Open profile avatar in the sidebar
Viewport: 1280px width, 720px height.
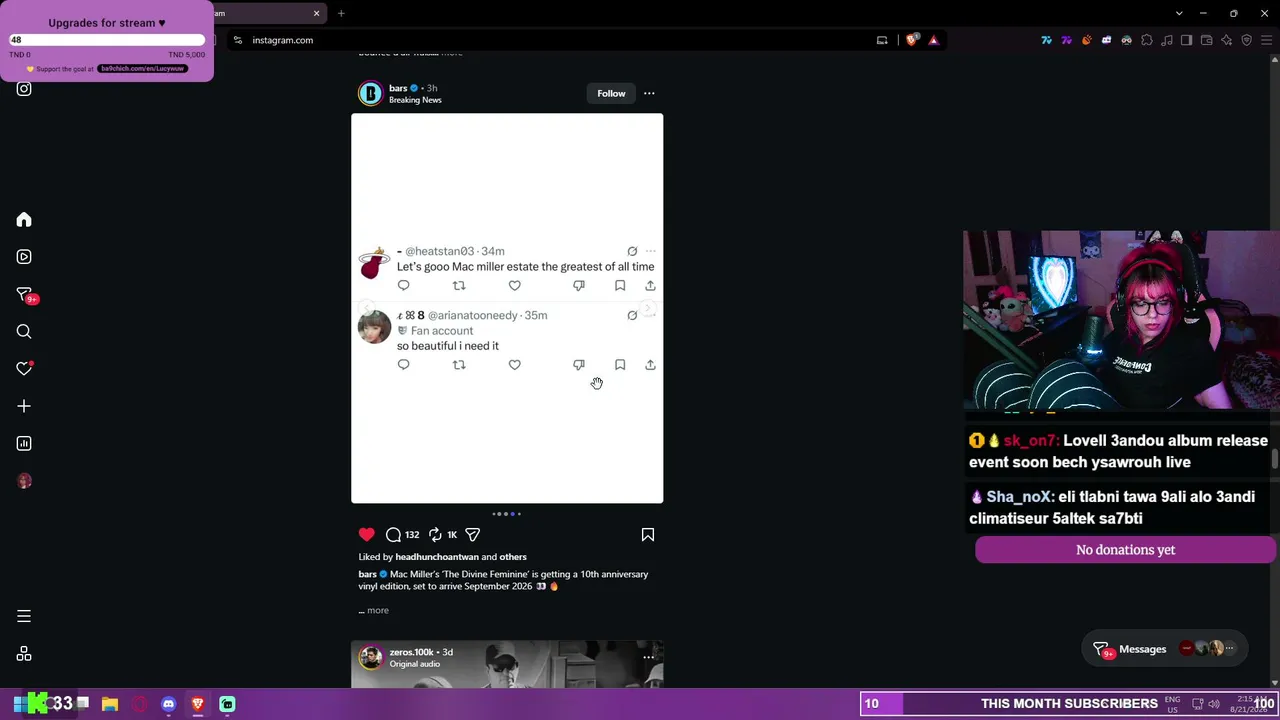point(24,481)
